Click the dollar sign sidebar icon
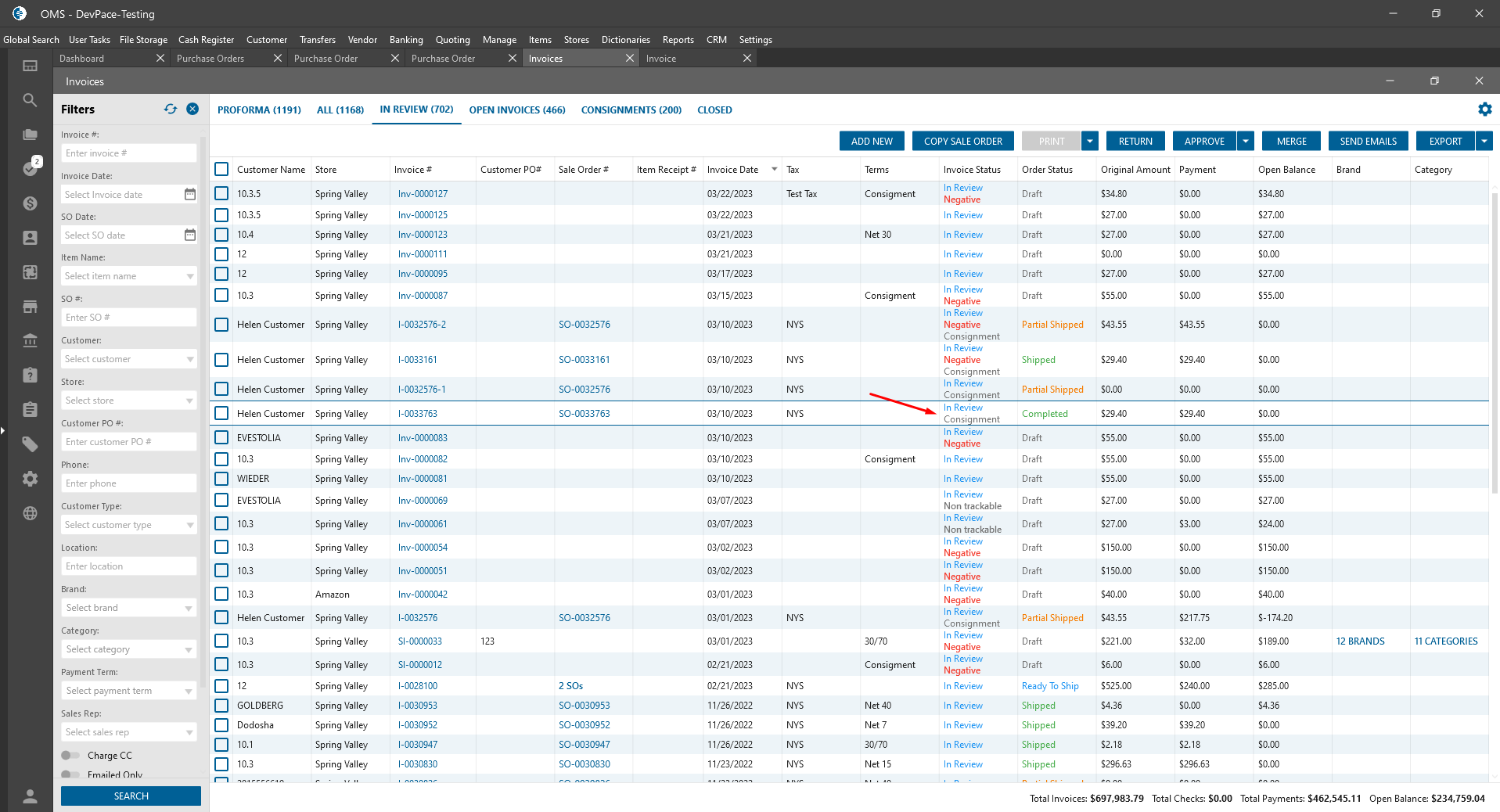The width and height of the screenshot is (1500, 812). (30, 203)
